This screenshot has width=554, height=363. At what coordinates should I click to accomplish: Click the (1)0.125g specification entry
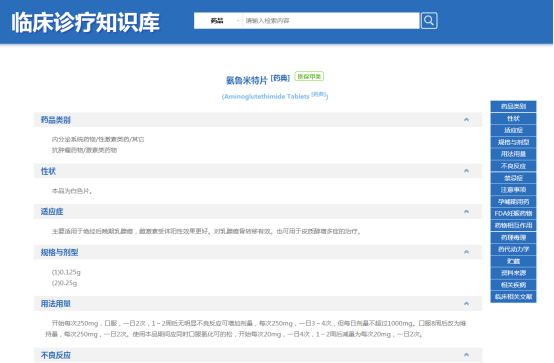(66, 272)
